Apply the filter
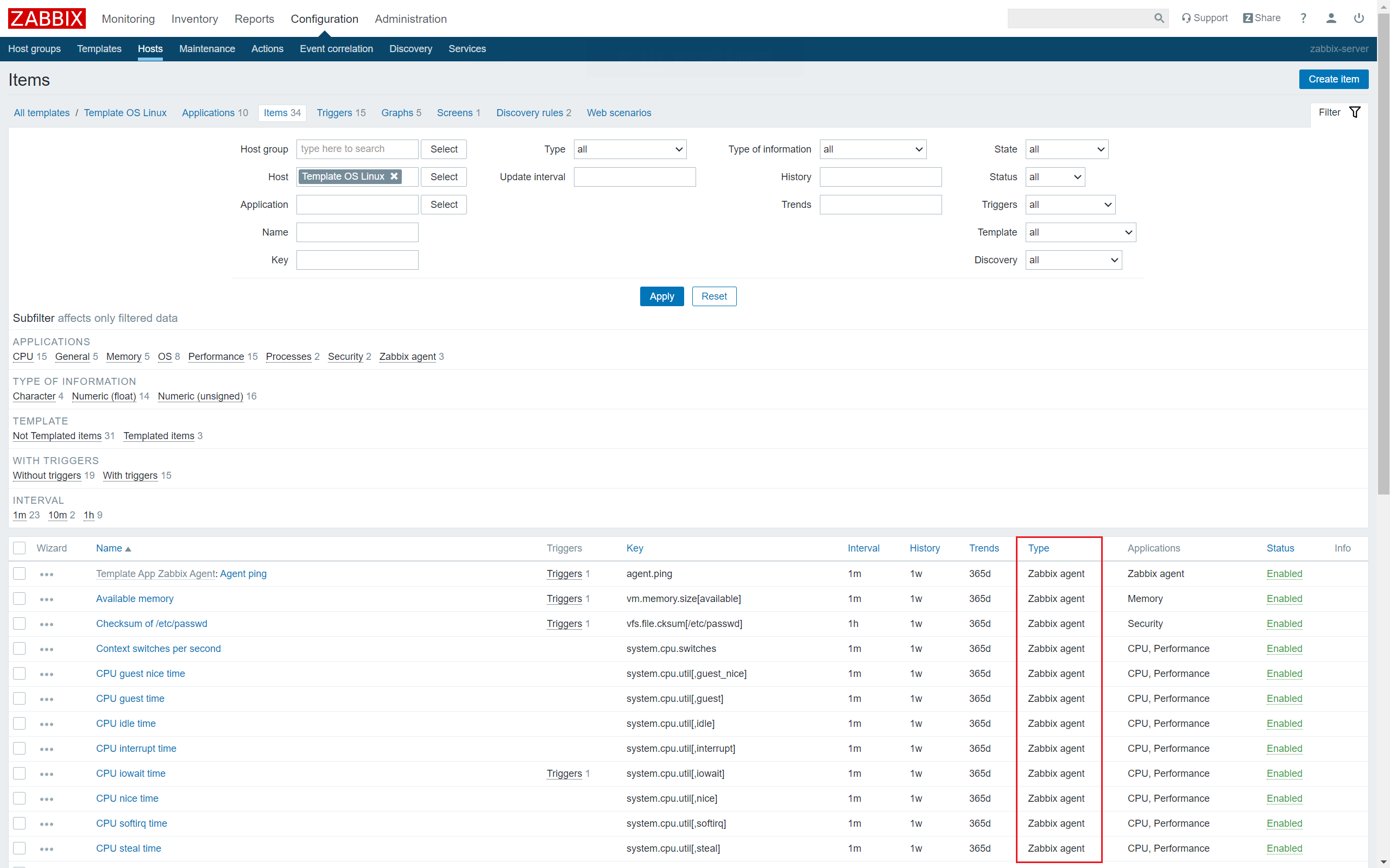The image size is (1390, 868). click(x=661, y=296)
